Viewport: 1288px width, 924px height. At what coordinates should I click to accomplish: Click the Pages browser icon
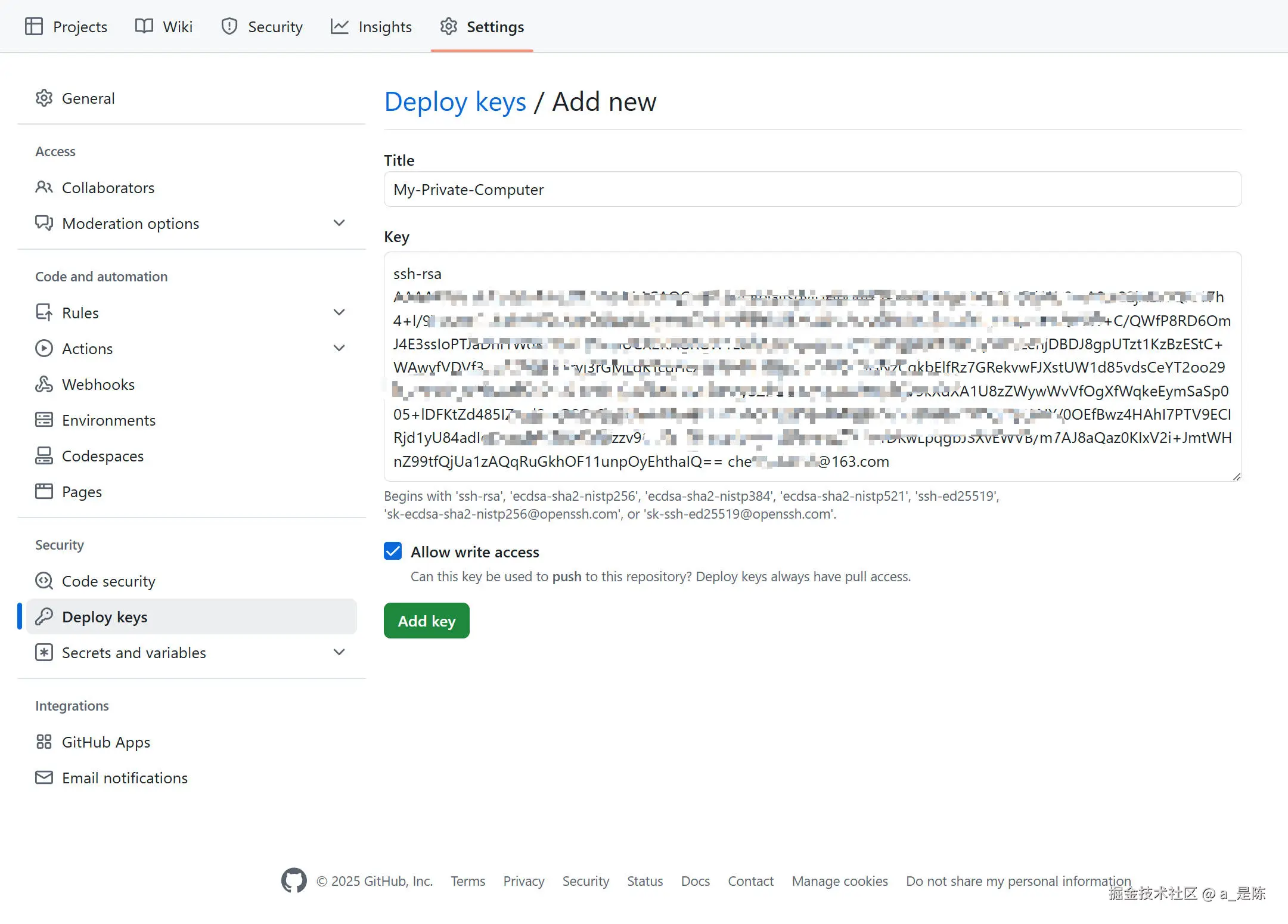pos(44,492)
